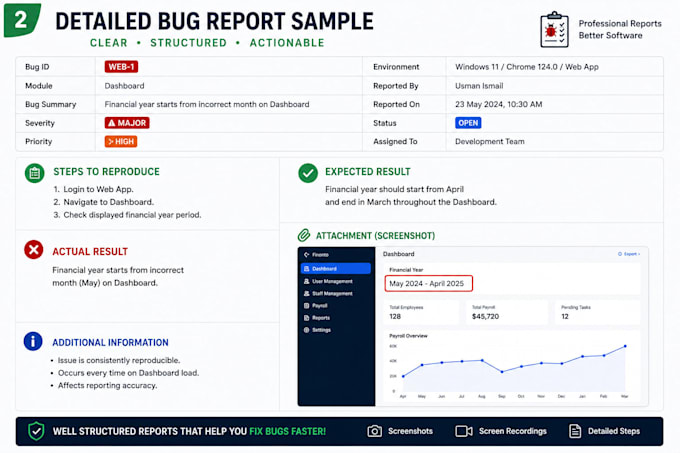Click the OPEN status badge
The image size is (680, 453).
[x=468, y=123]
